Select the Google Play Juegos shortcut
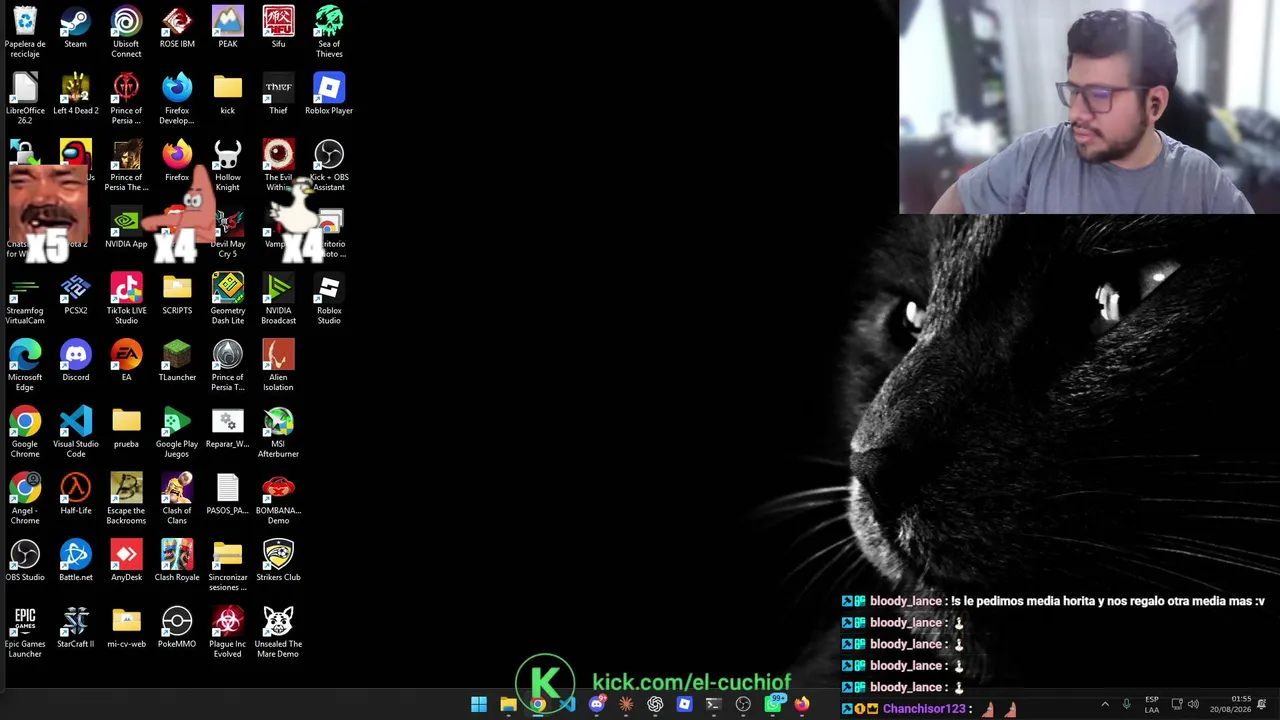 click(177, 433)
